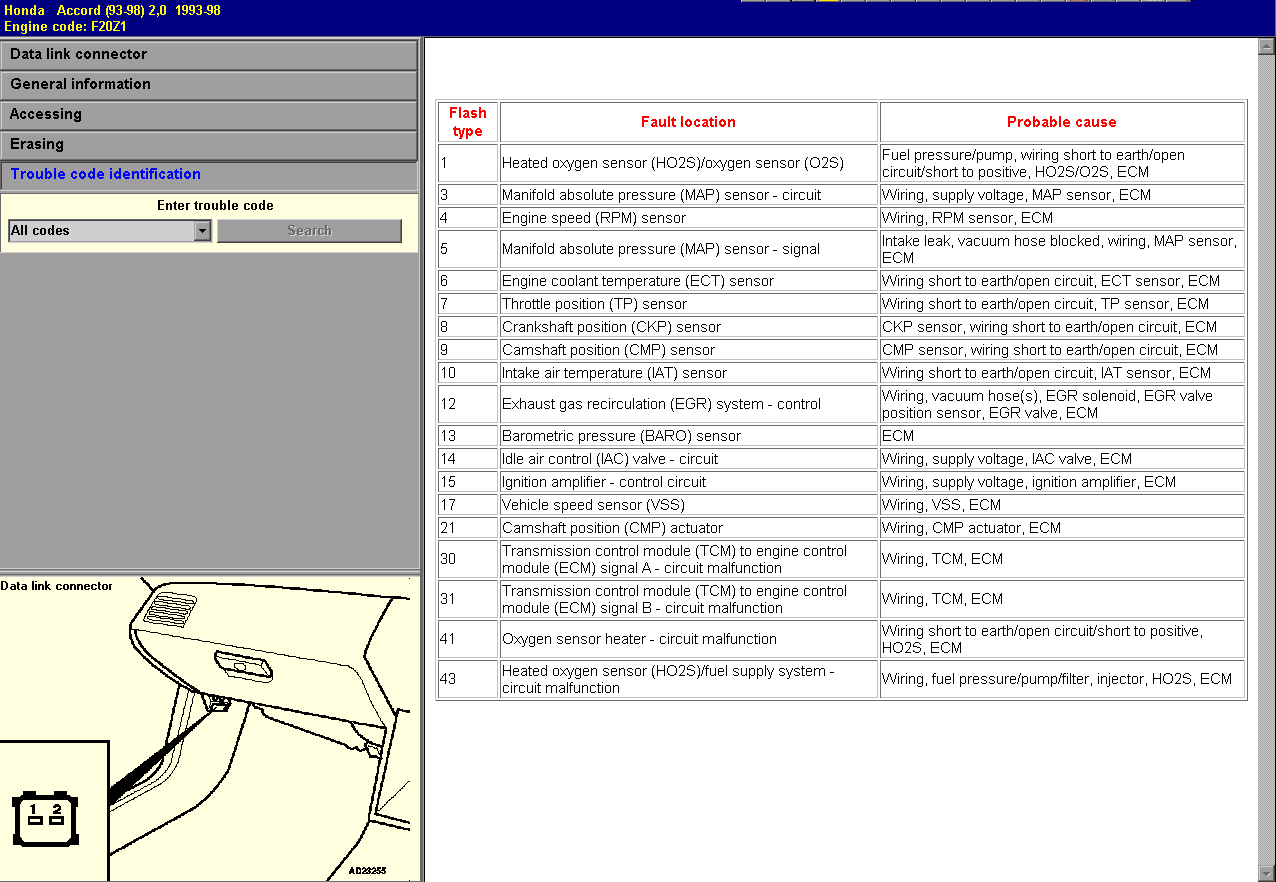The height and width of the screenshot is (882, 1276).
Task: Click the scroll down arrow of table pane
Action: [x=1266, y=873]
